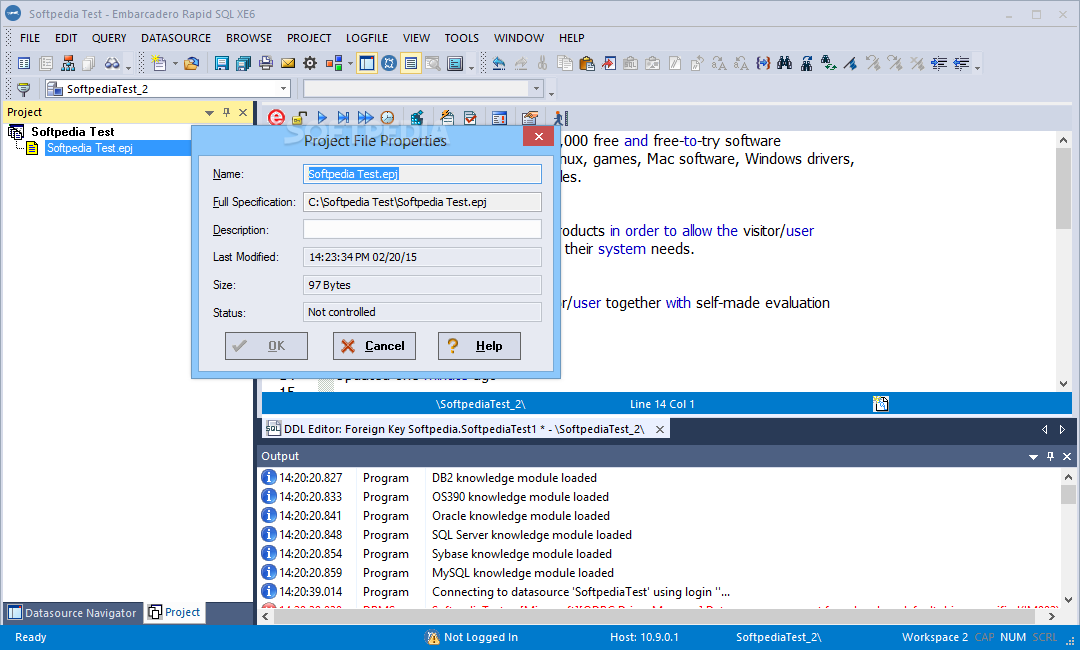Toggle pin on the Output panel
The width and height of the screenshot is (1080, 650).
1050,457
